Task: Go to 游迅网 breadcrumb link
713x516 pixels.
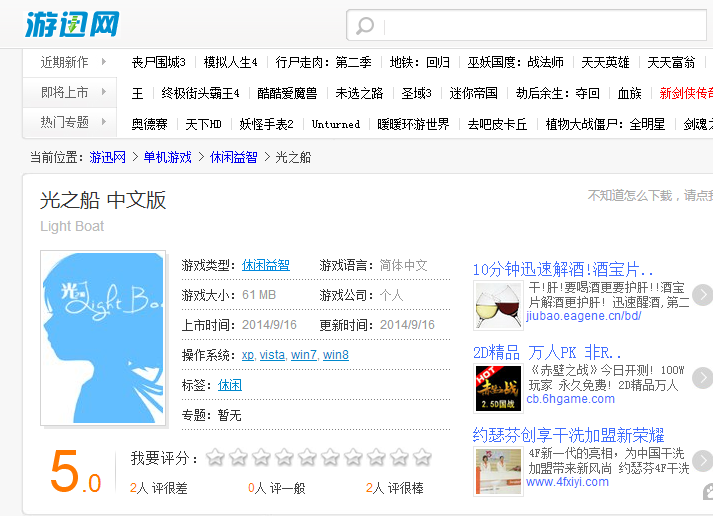Action: (107, 157)
